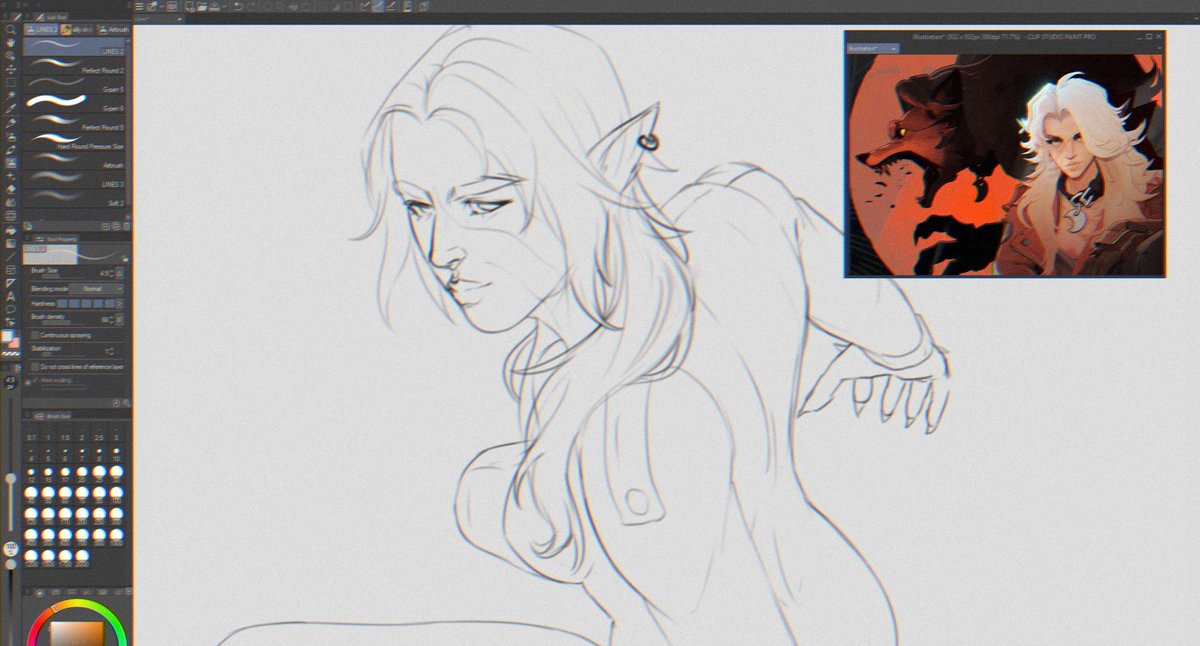
Task: Select the highlighted Airbrush tool
Action: (10, 163)
